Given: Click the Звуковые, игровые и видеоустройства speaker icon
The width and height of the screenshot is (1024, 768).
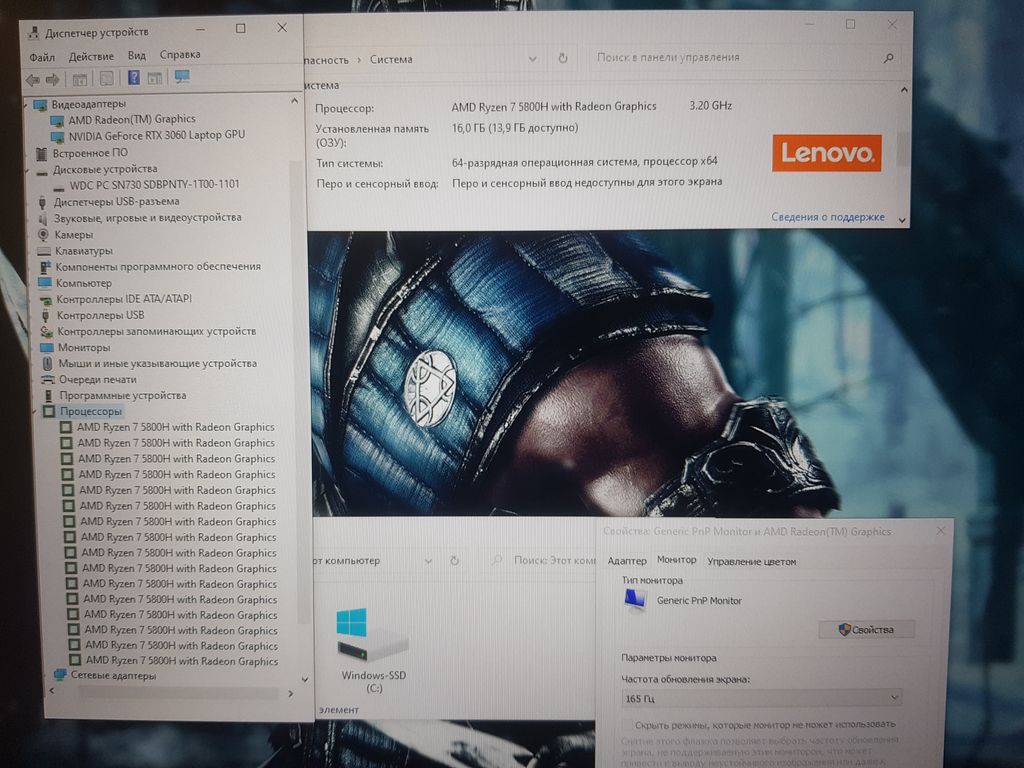Looking at the screenshot, I should (42, 218).
